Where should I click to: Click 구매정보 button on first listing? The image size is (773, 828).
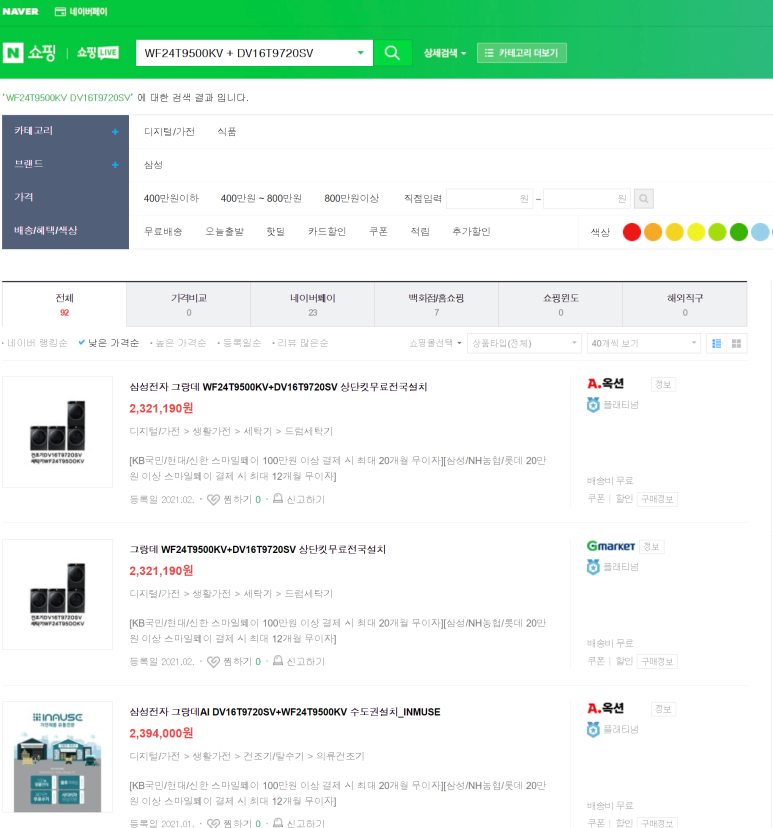657,499
